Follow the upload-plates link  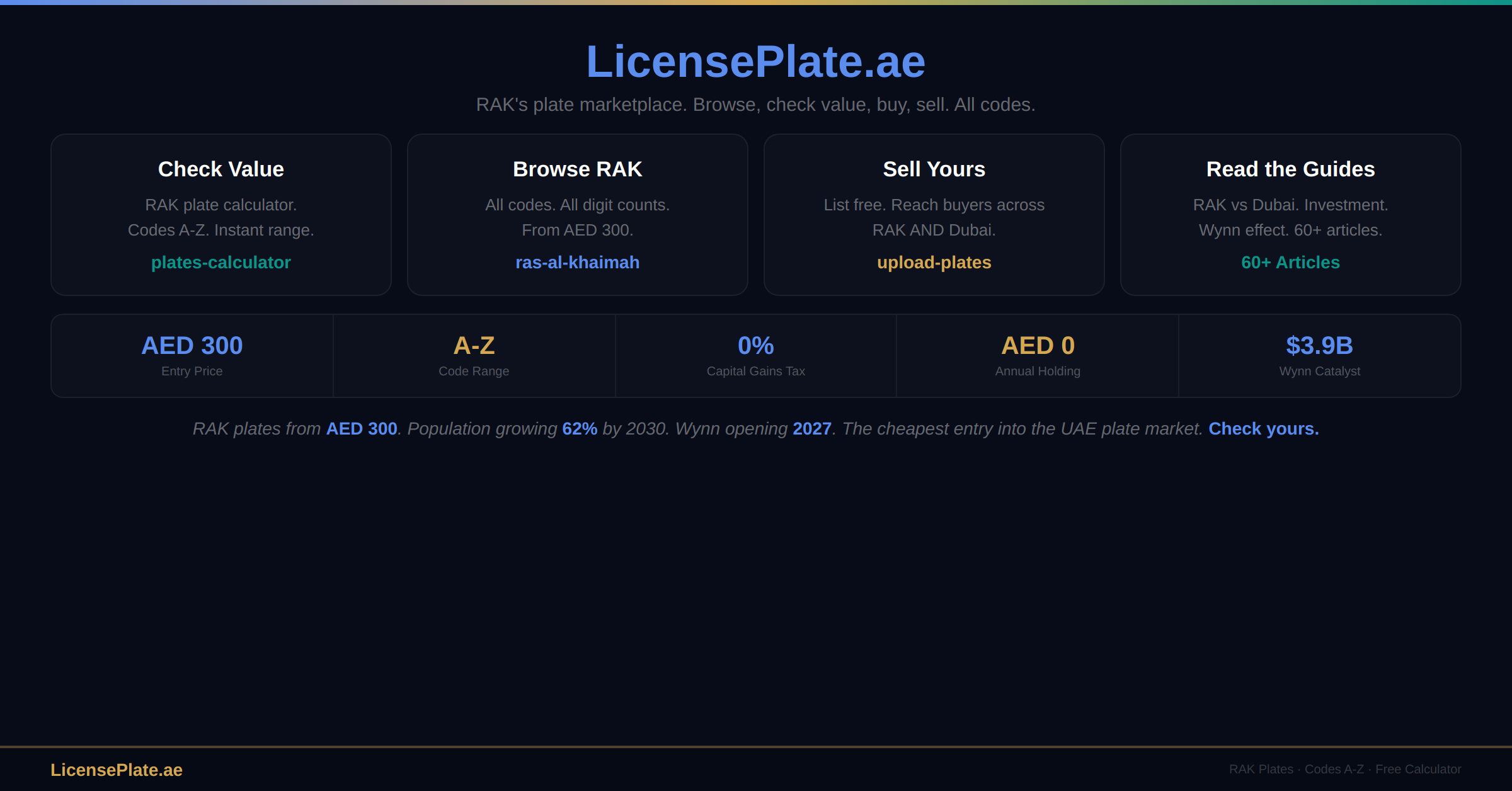point(934,263)
